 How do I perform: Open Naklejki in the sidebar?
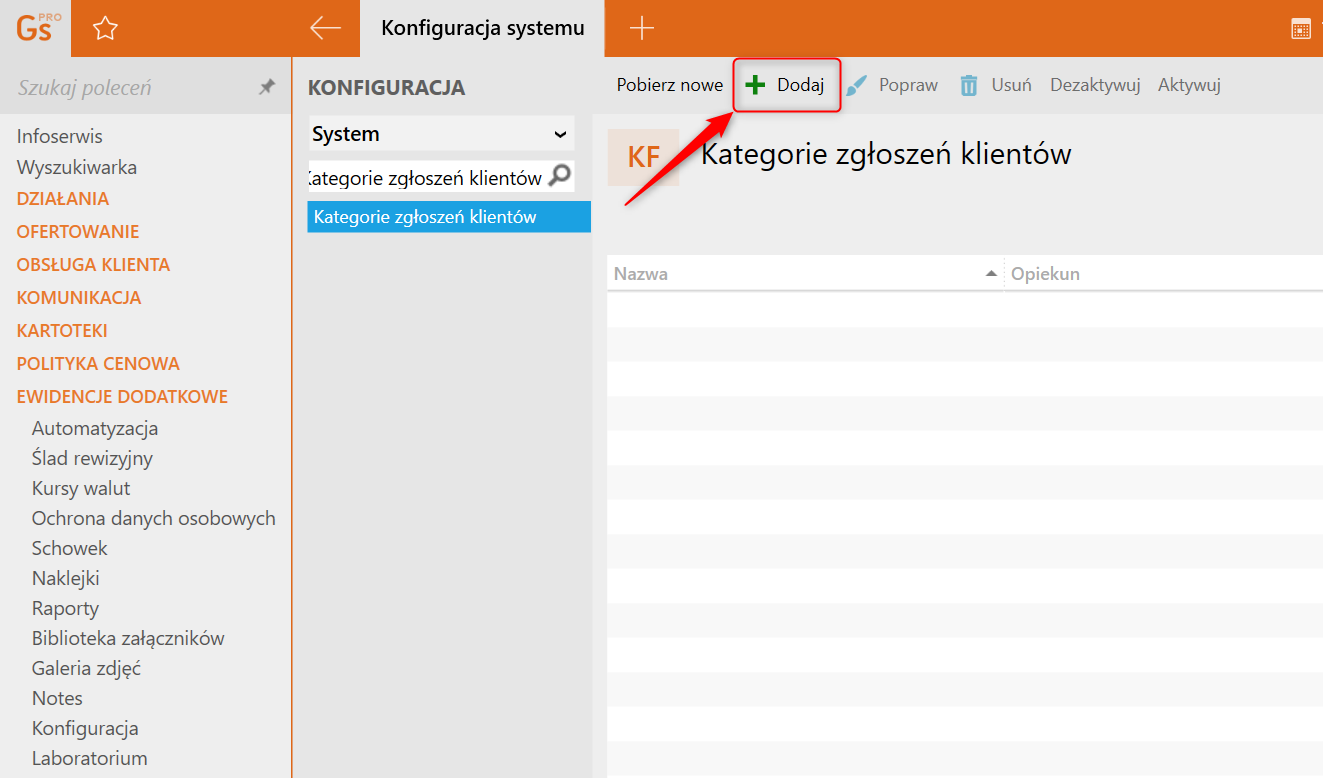tap(66, 578)
